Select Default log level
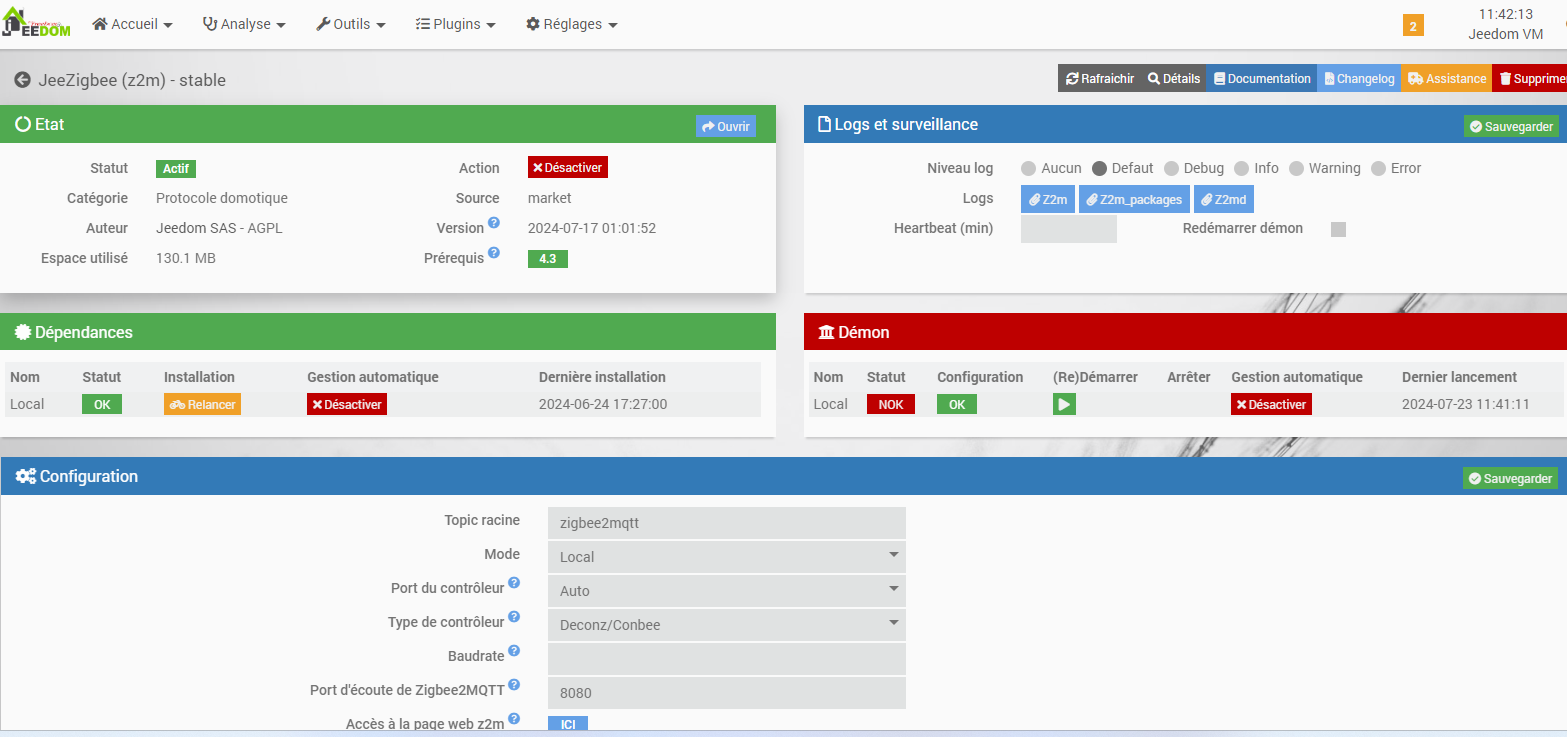The image size is (1567, 737). 1099,168
